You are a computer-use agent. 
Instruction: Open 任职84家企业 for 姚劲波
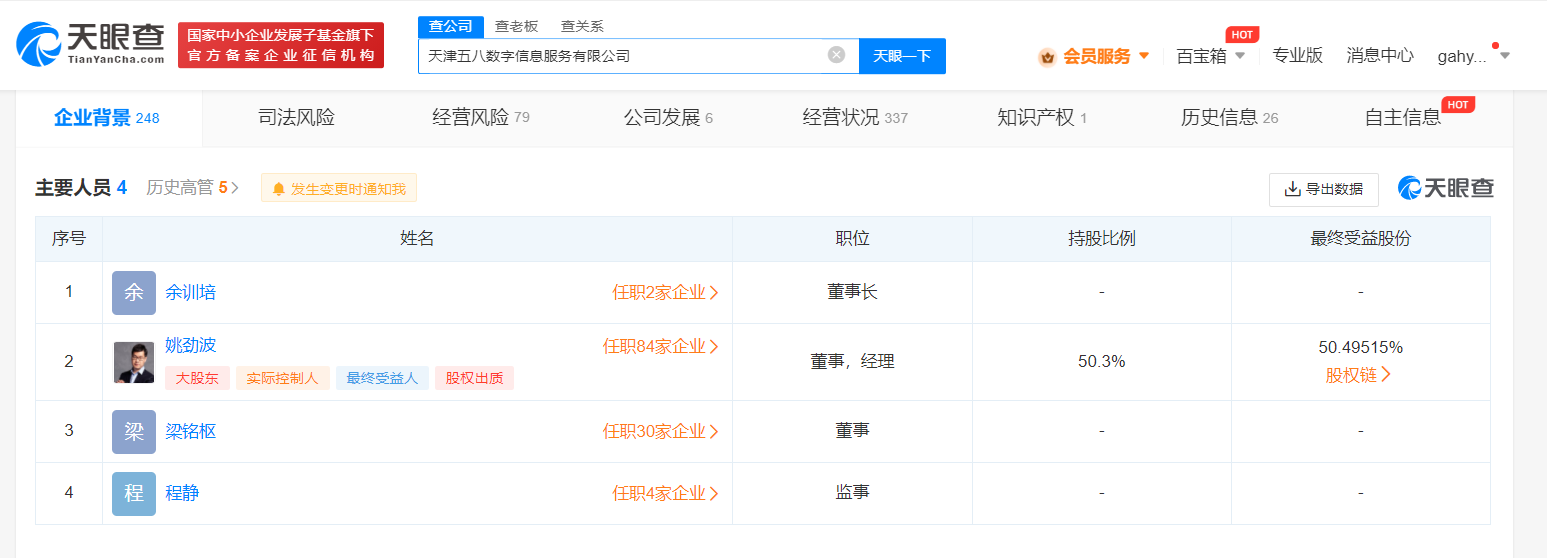tap(661, 347)
